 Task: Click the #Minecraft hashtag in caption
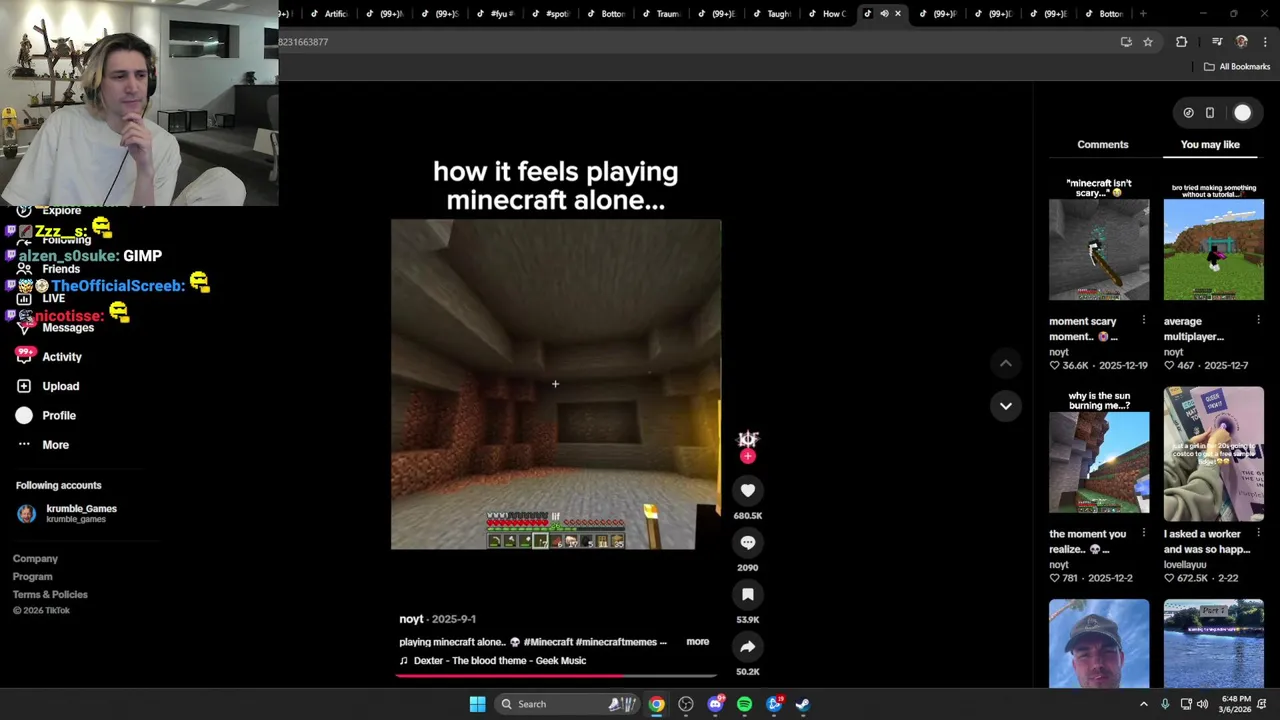point(548,642)
